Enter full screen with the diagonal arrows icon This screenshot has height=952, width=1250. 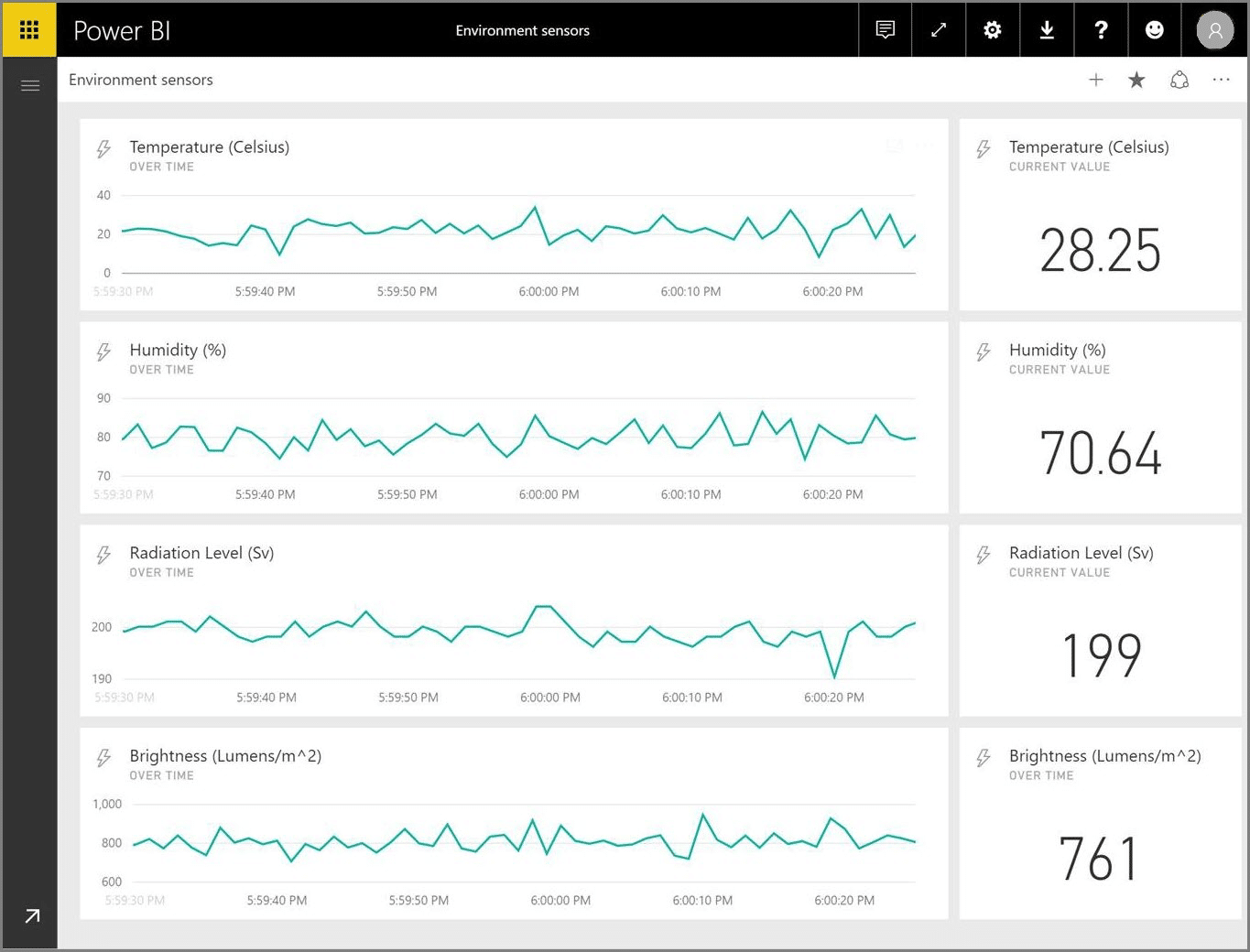(x=938, y=29)
